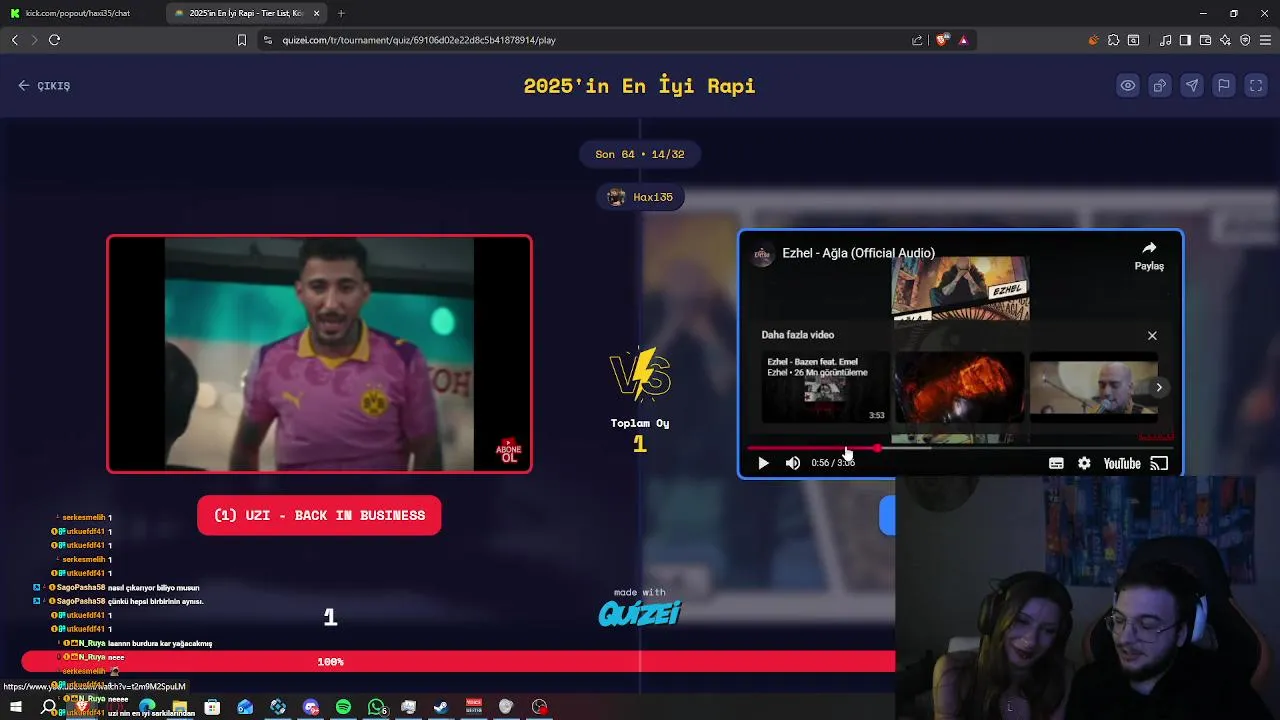Click the UZI video thumbnail on the left

319,353
